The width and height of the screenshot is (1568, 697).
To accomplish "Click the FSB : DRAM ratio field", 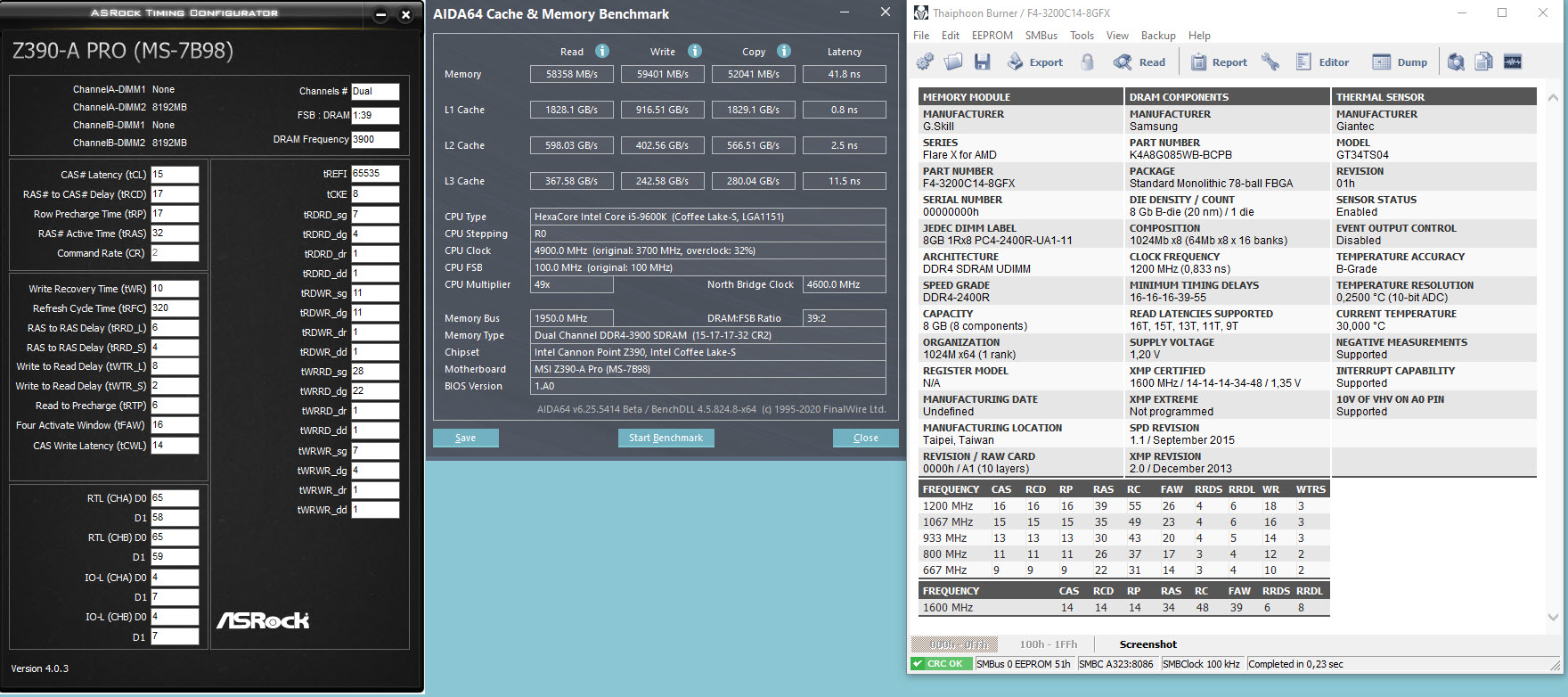I will pos(375,115).
